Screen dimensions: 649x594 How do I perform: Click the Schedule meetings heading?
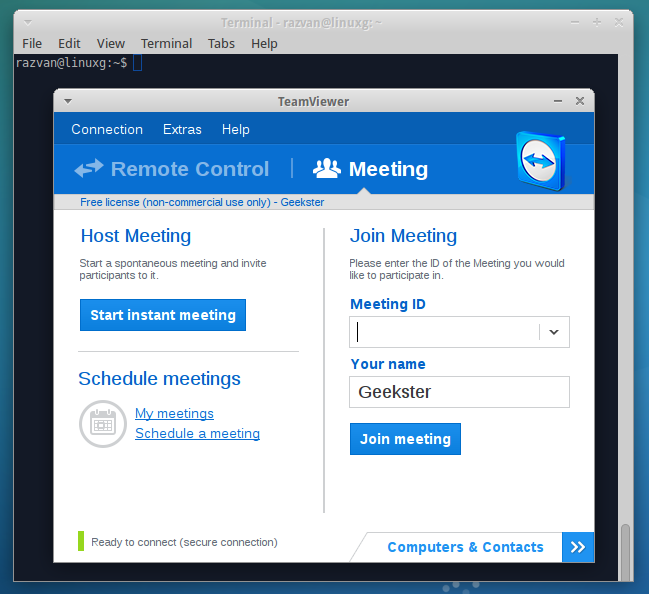[x=159, y=379]
